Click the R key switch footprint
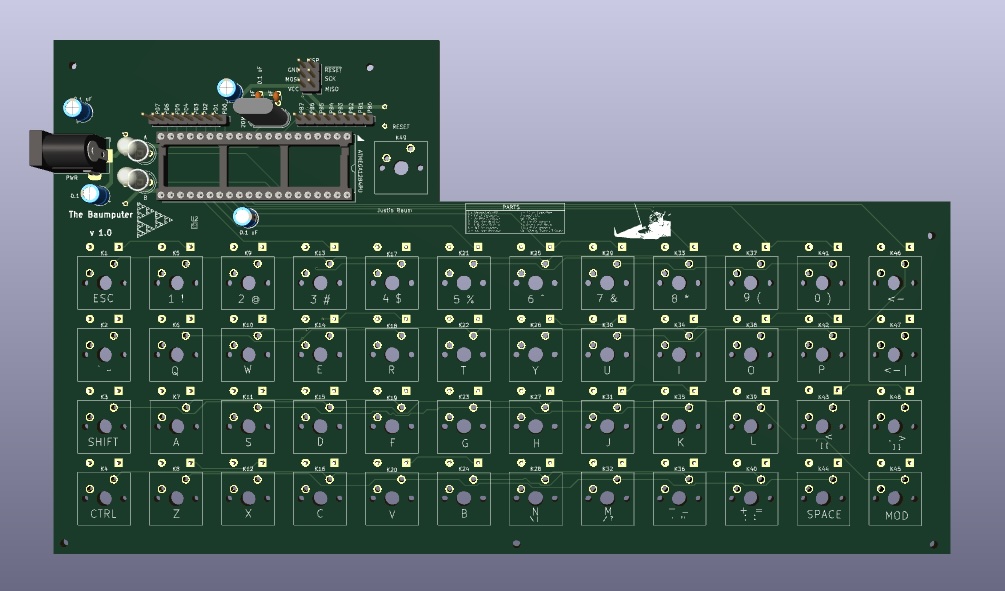The width and height of the screenshot is (1005, 591). coord(392,354)
